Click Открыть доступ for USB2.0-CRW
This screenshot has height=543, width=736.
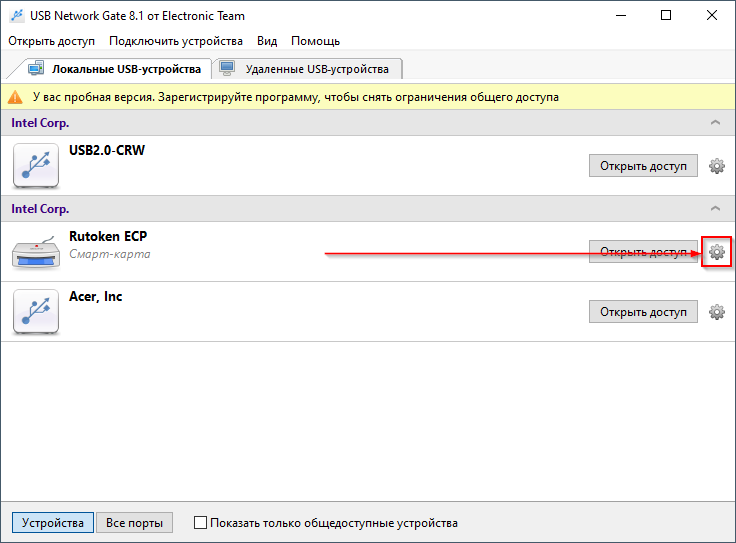pyautogui.click(x=643, y=166)
